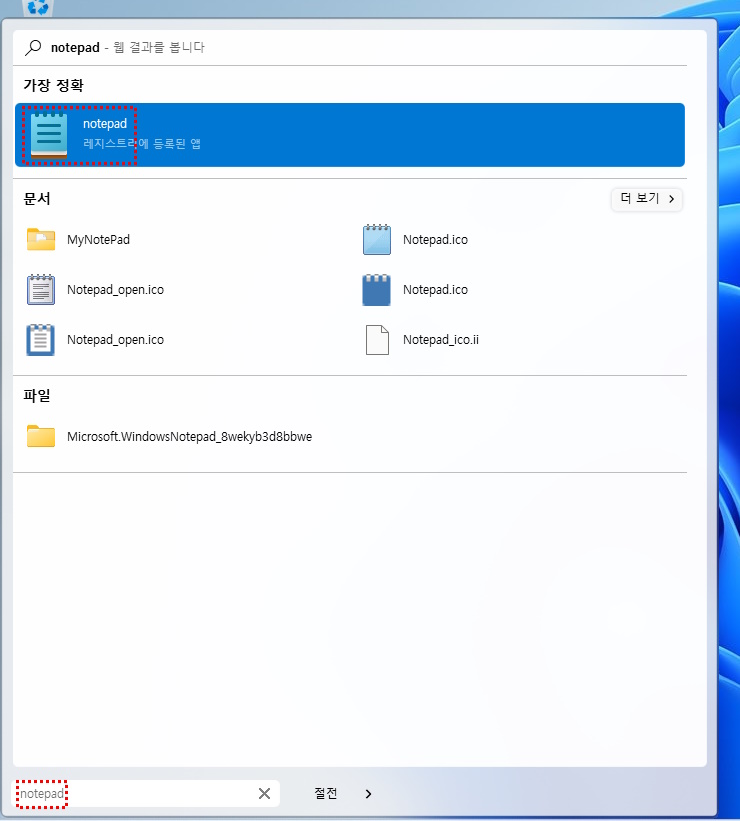This screenshot has width=740, height=821.
Task: Select the light blue Notepad.ico icon
Action: point(377,240)
